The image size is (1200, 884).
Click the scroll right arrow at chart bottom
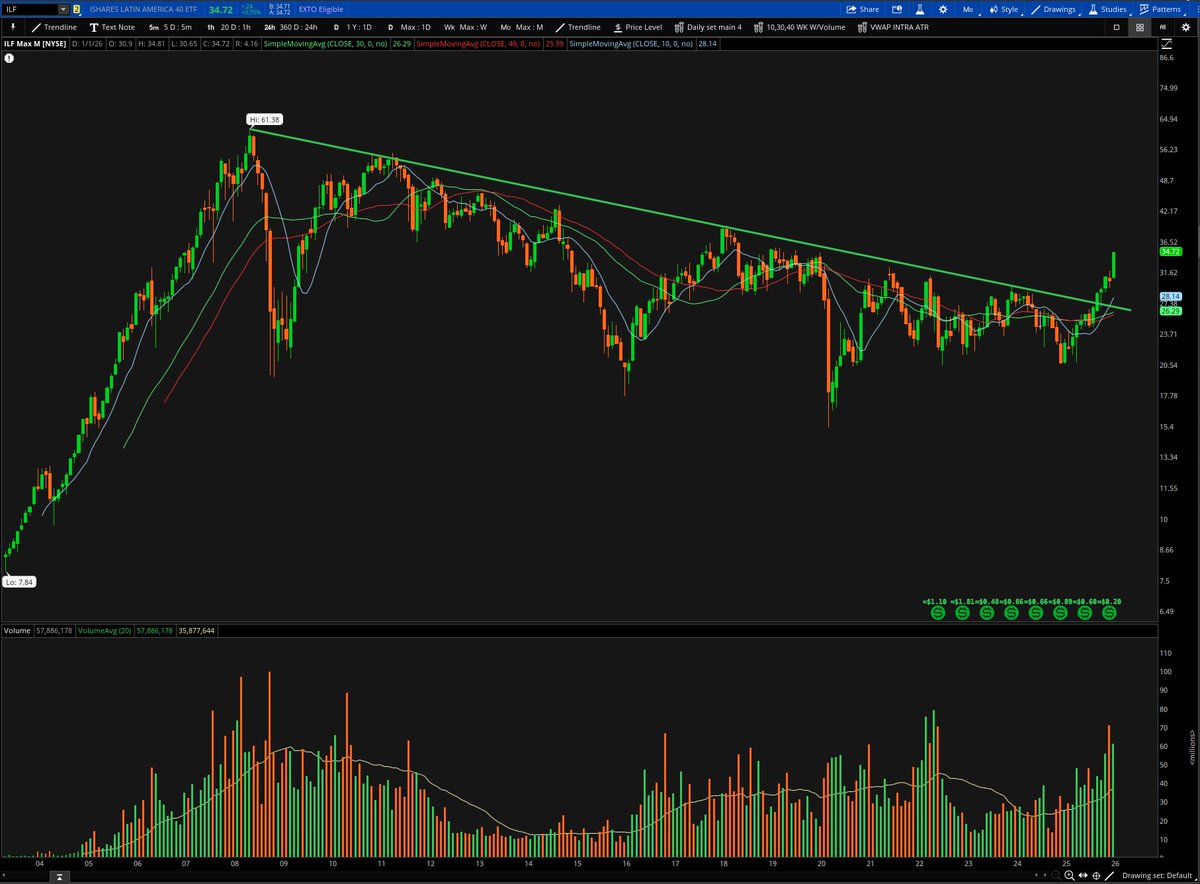click(x=1045, y=875)
